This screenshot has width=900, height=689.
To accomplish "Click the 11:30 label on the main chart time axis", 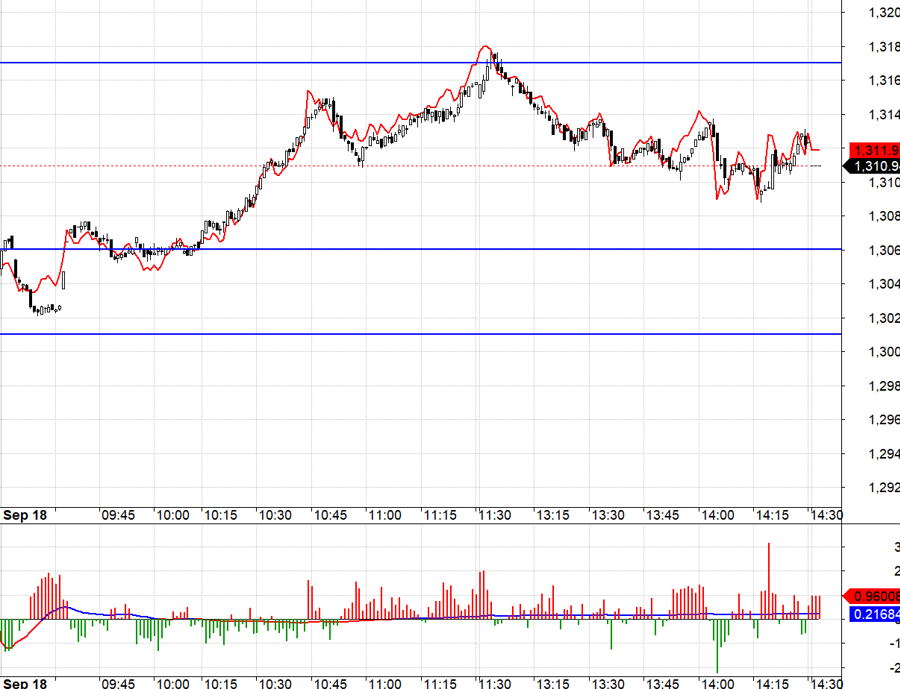I will pyautogui.click(x=494, y=515).
